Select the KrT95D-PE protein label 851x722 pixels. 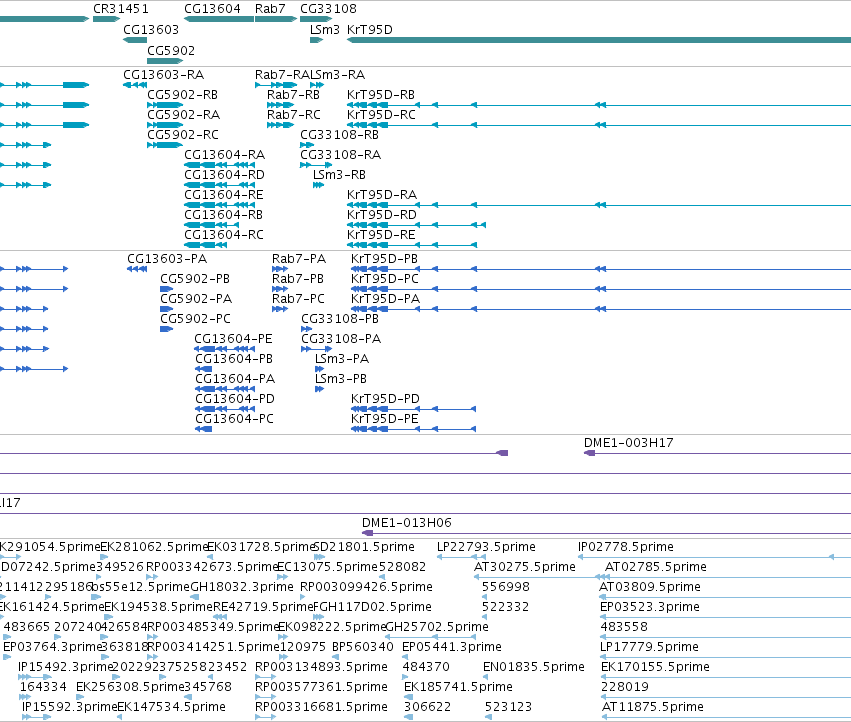[385, 420]
